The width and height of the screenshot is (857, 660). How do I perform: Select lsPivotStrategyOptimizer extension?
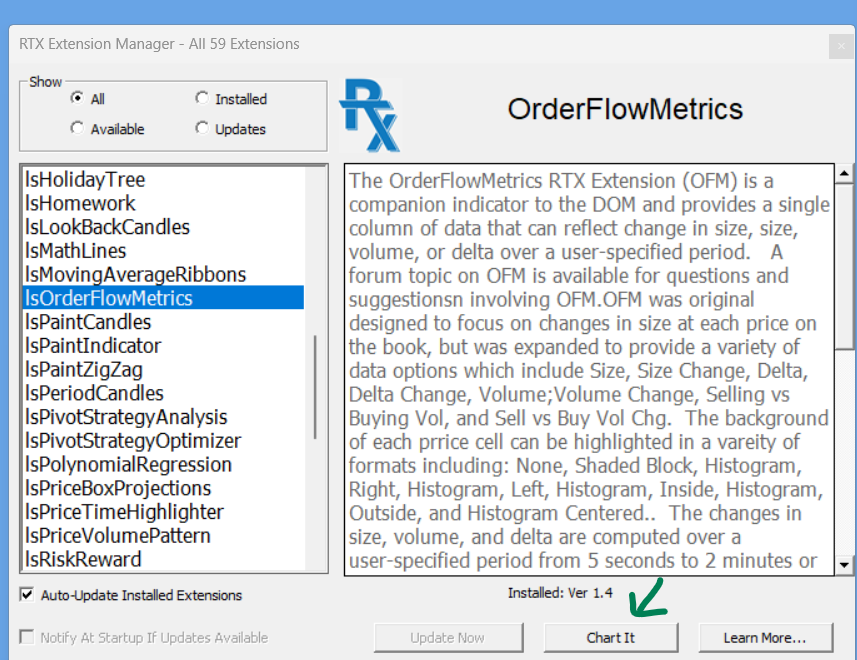point(163,440)
